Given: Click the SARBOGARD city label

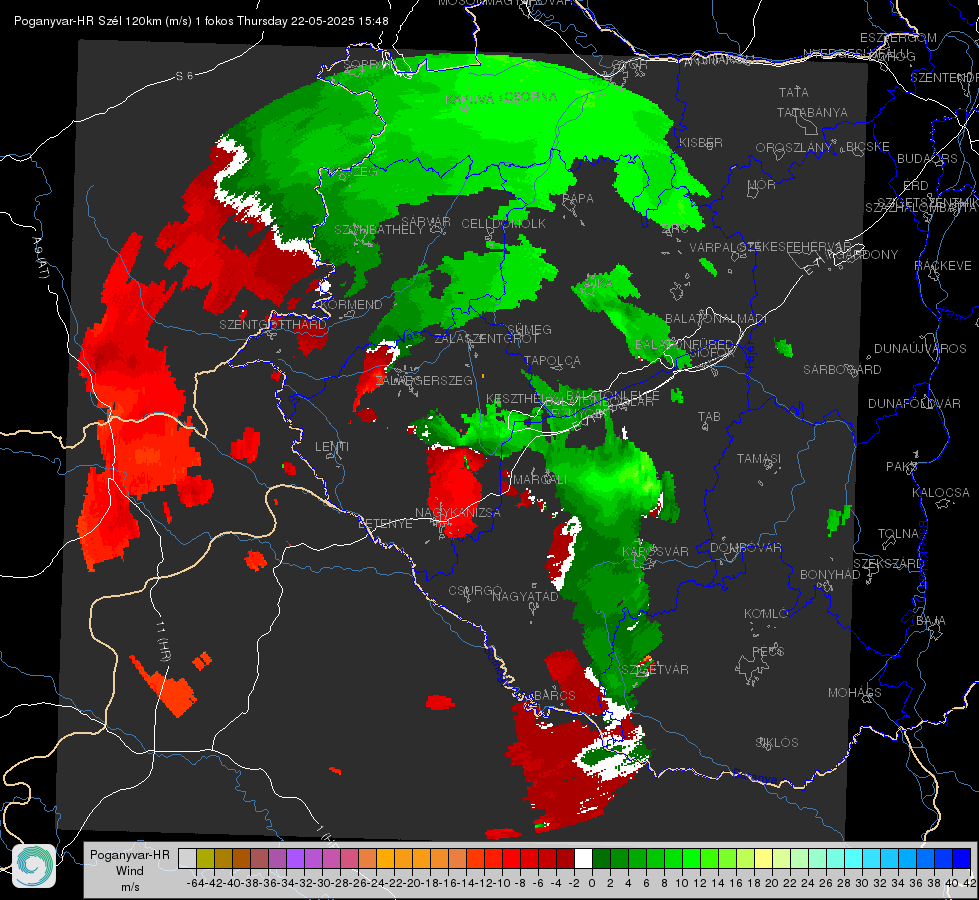Looking at the screenshot, I should pyautogui.click(x=842, y=370).
